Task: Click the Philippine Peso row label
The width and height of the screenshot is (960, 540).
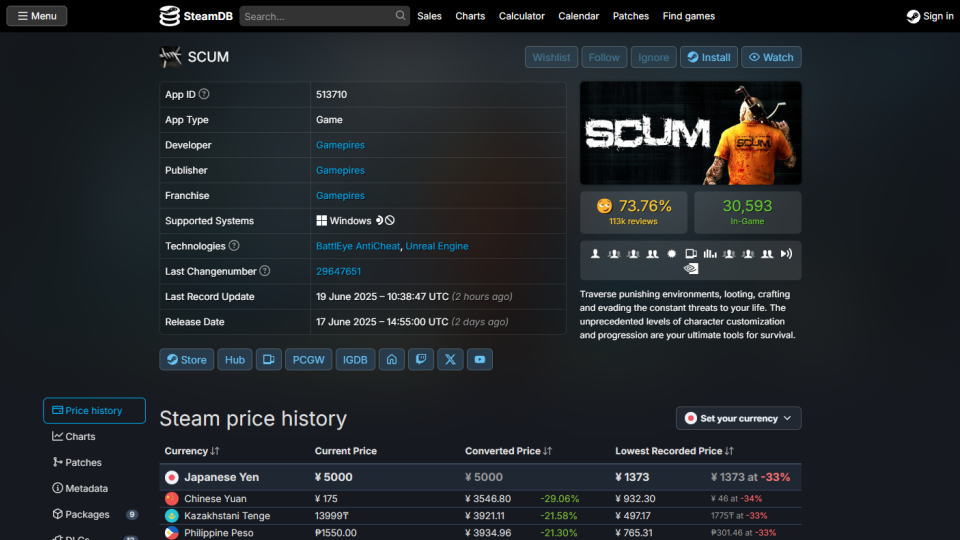Action: tap(219, 533)
